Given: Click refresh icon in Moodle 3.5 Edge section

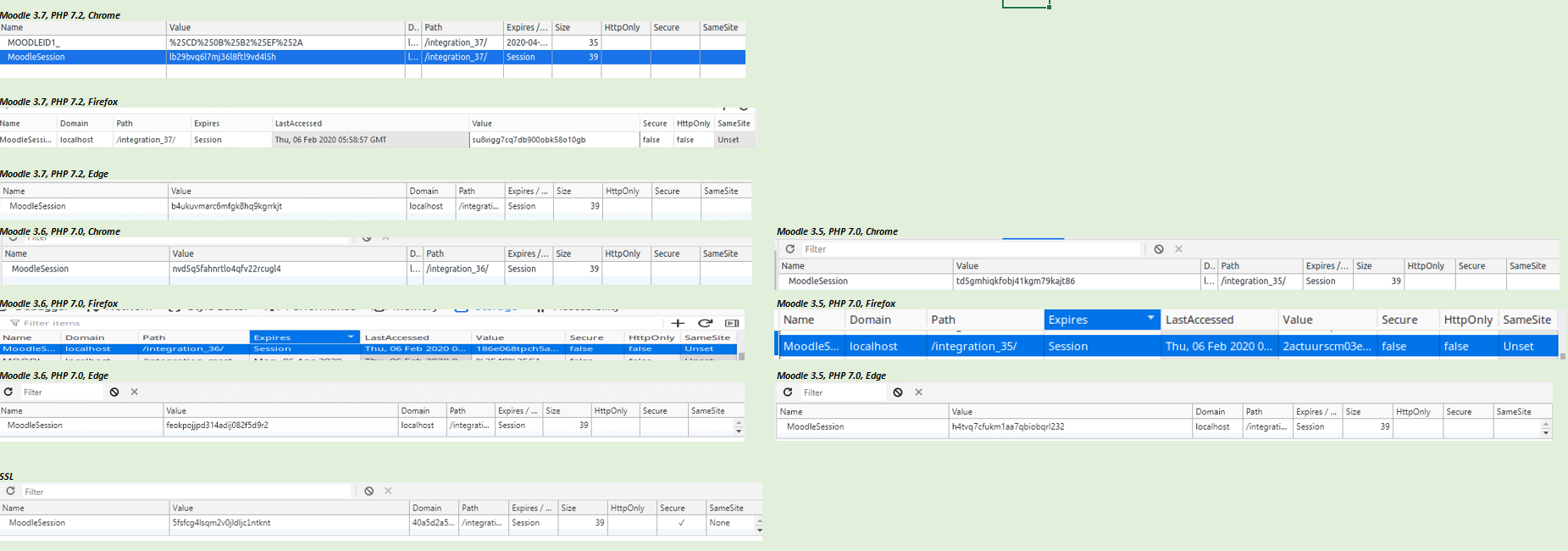Looking at the screenshot, I should pos(788,392).
